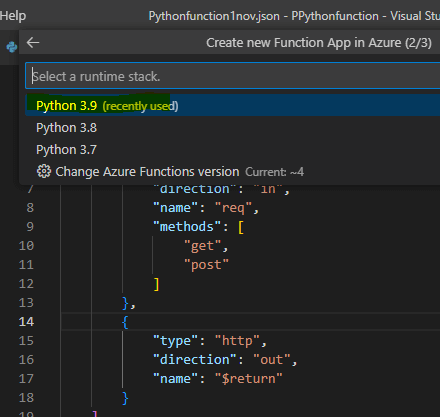440x417 pixels.
Task: Click the "name": "req" line
Action: 206,208
